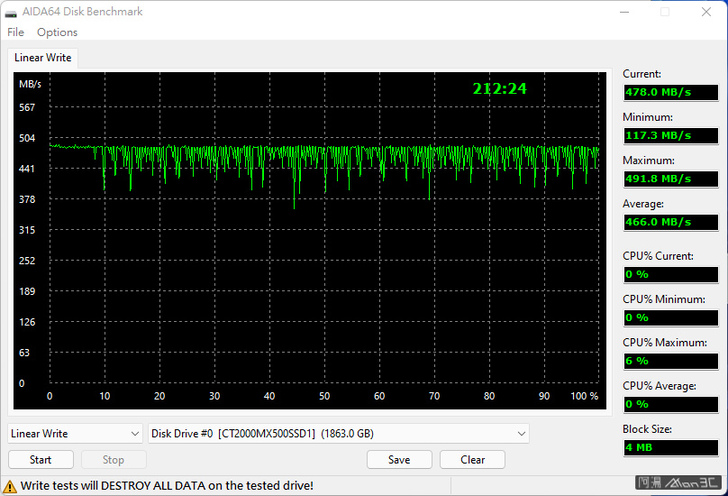Click the Block Size value 4 MB
Screen dimensions: 728x496
tap(671, 447)
